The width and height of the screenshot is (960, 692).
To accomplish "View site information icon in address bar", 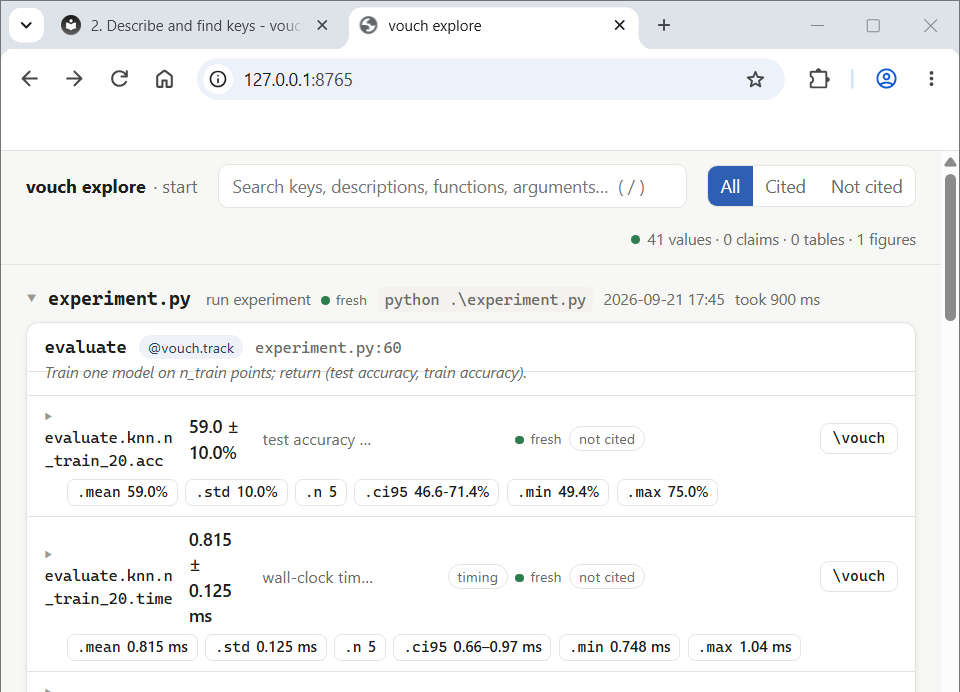I will [218, 80].
